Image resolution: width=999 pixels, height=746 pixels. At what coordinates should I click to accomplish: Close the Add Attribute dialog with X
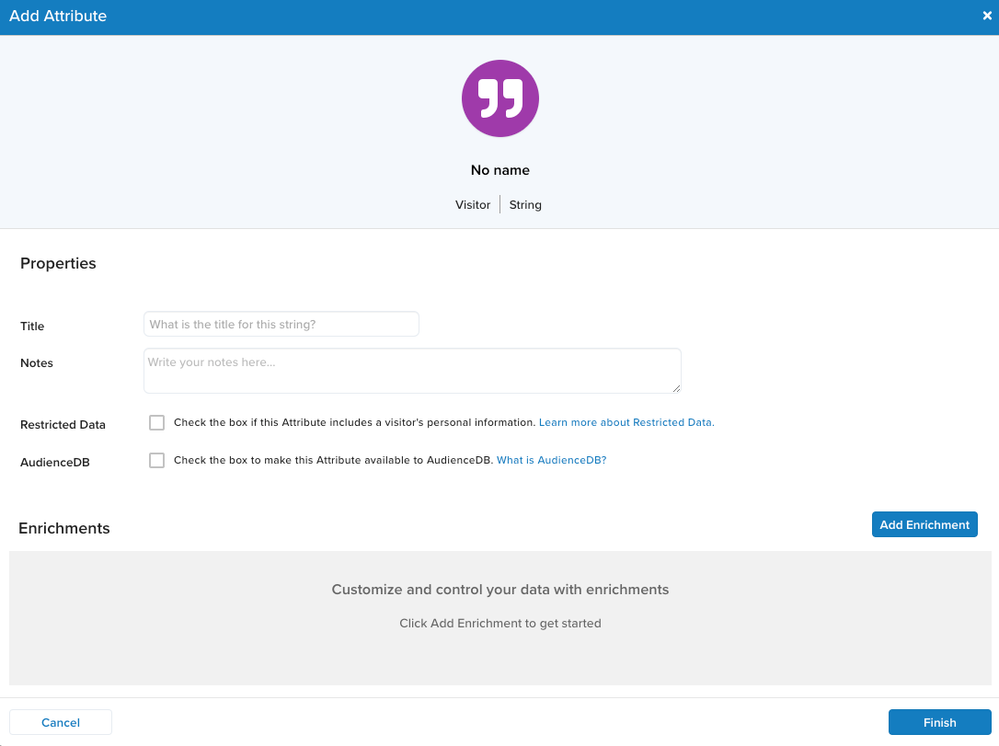pos(987,16)
